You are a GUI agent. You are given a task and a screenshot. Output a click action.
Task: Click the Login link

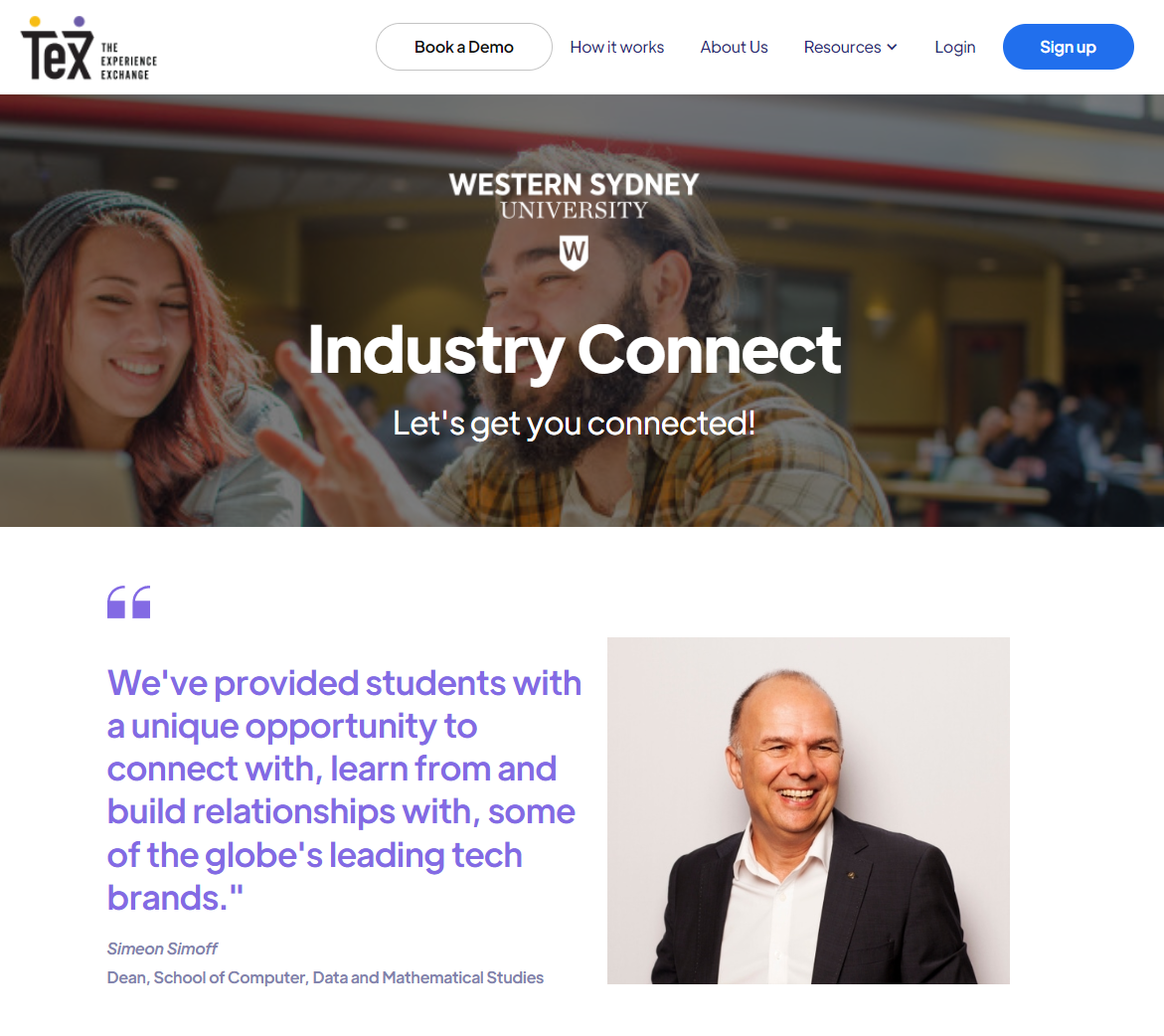pos(954,47)
